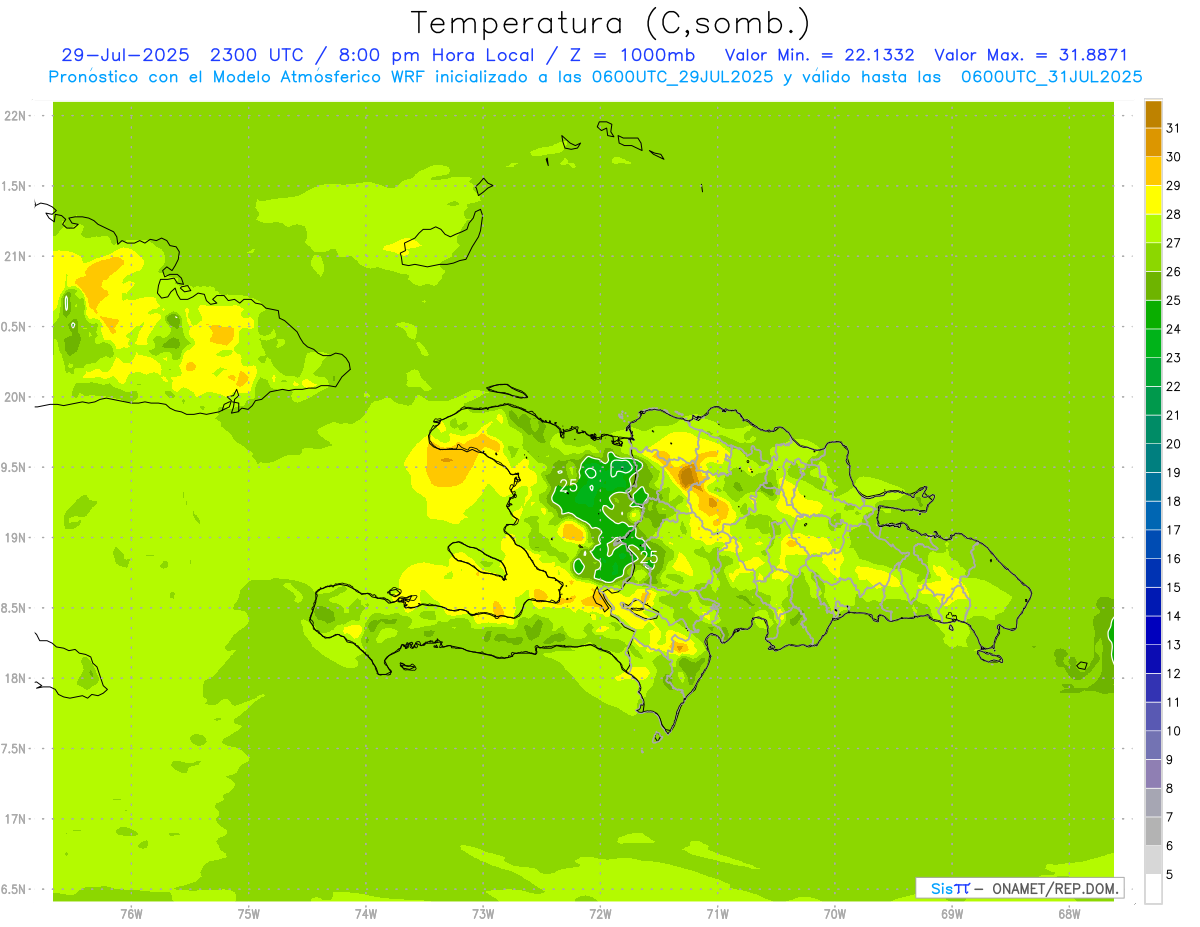Click the '75W' longitude label
This screenshot has width=1200, height=927.
click(248, 913)
